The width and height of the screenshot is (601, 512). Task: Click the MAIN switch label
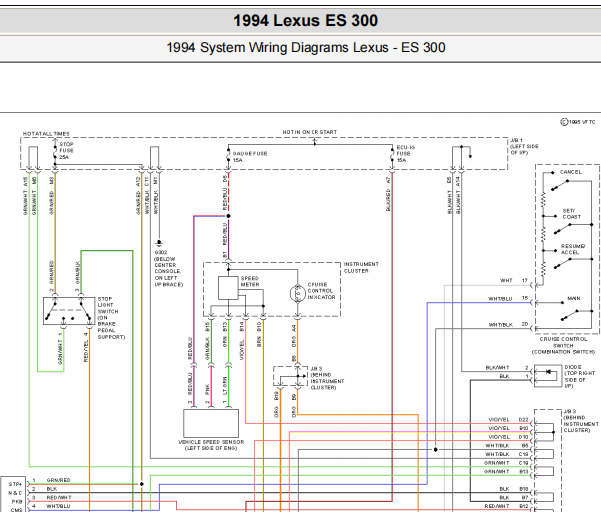tap(573, 298)
